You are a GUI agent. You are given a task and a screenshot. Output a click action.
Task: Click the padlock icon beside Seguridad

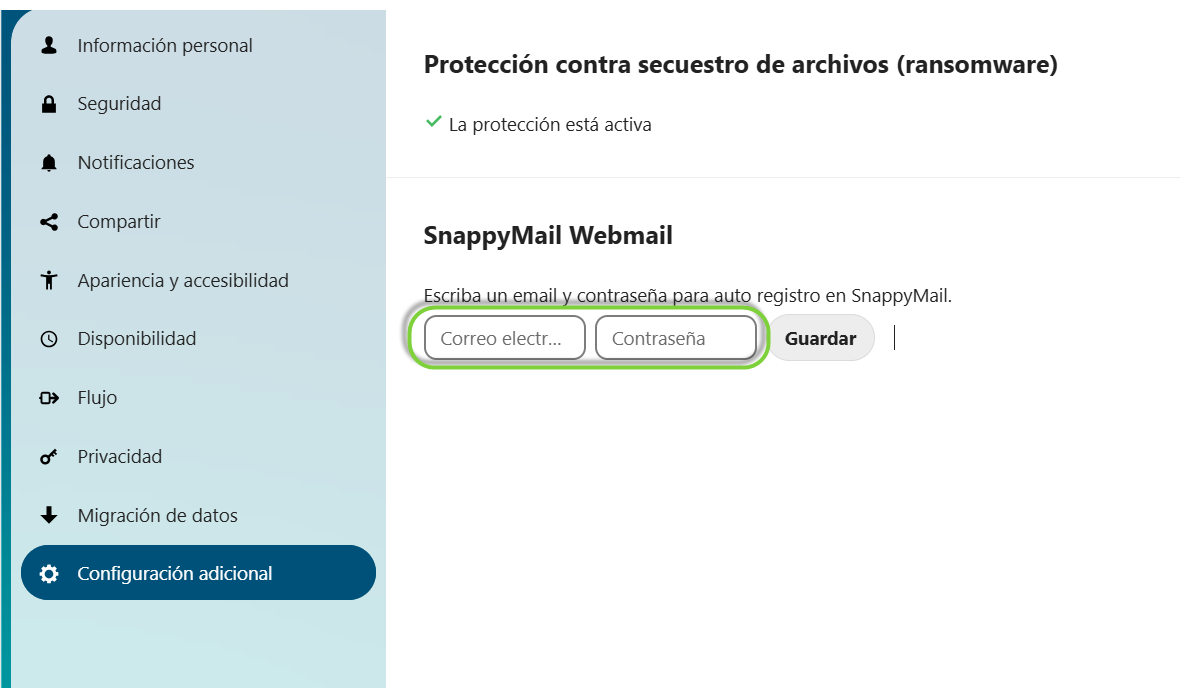49,104
